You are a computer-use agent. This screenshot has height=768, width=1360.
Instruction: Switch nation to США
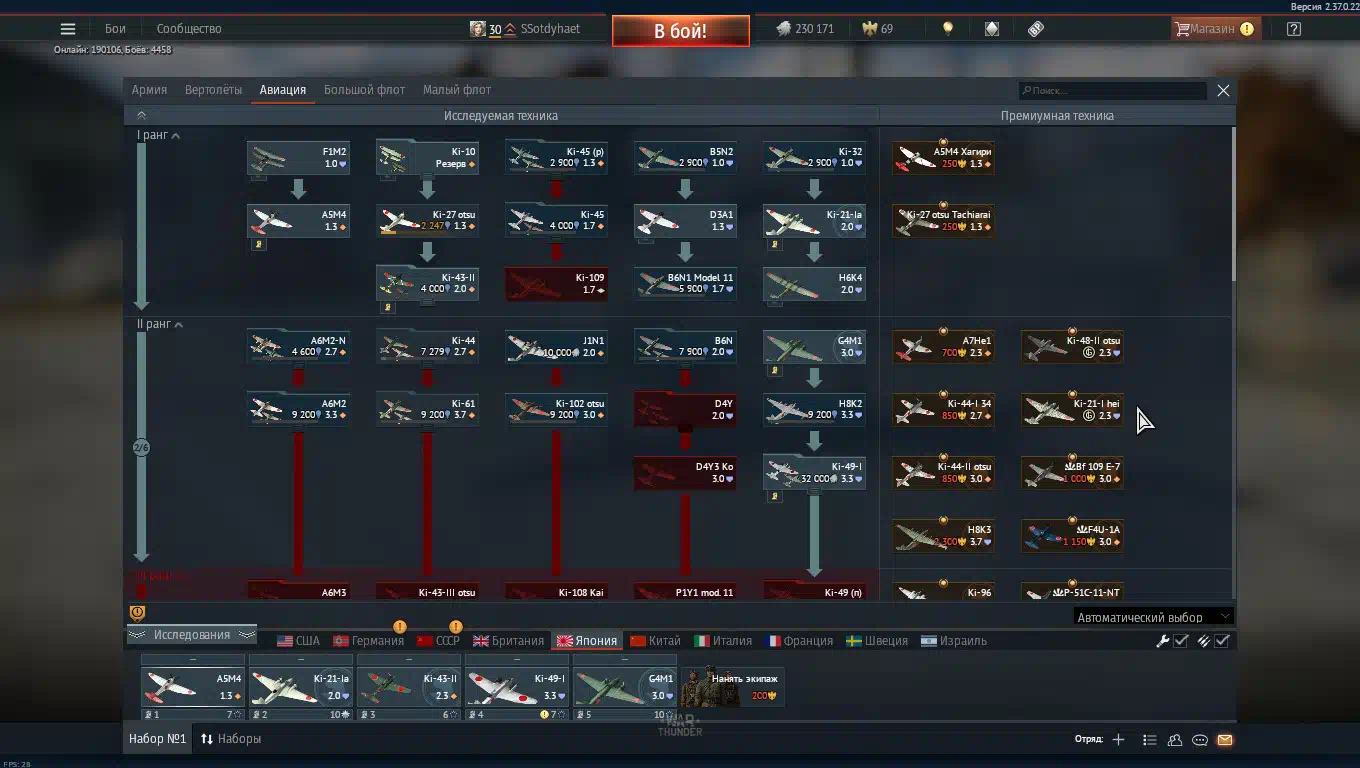click(298, 641)
